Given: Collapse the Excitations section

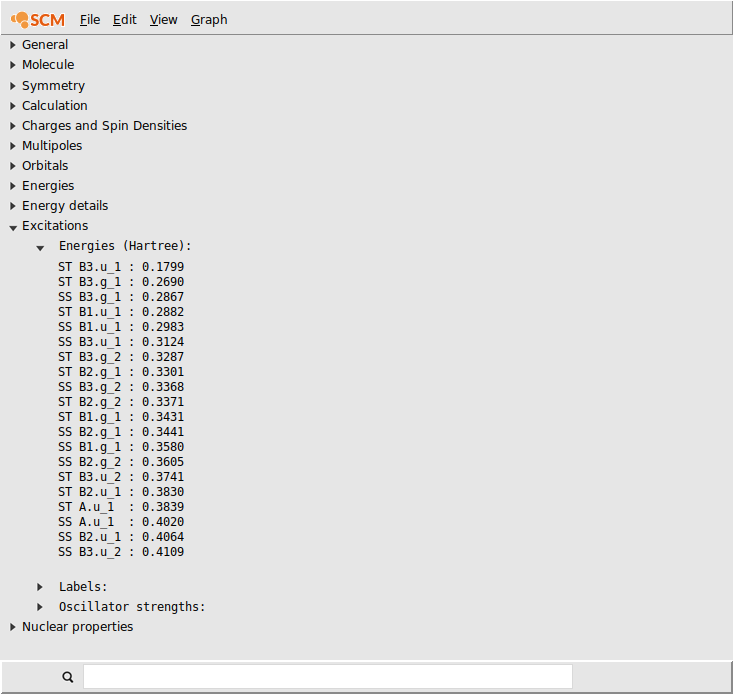Looking at the screenshot, I should click(x=13, y=227).
